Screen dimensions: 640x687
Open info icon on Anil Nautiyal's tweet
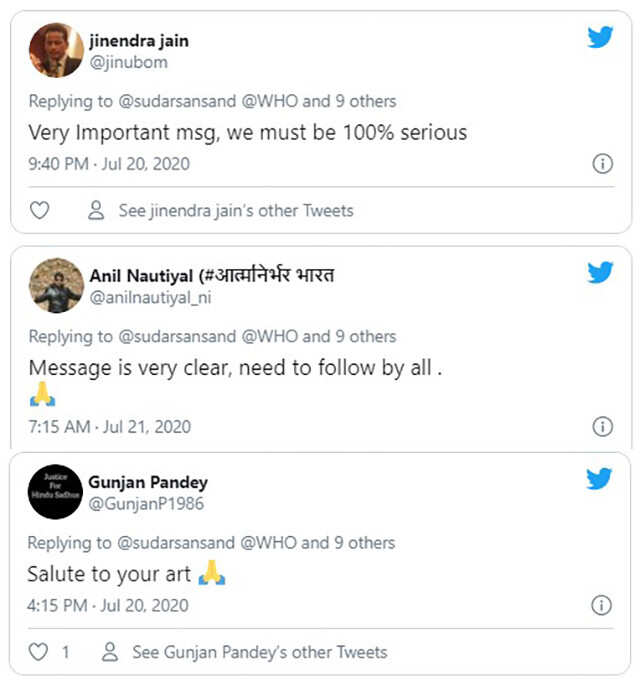[x=602, y=427]
